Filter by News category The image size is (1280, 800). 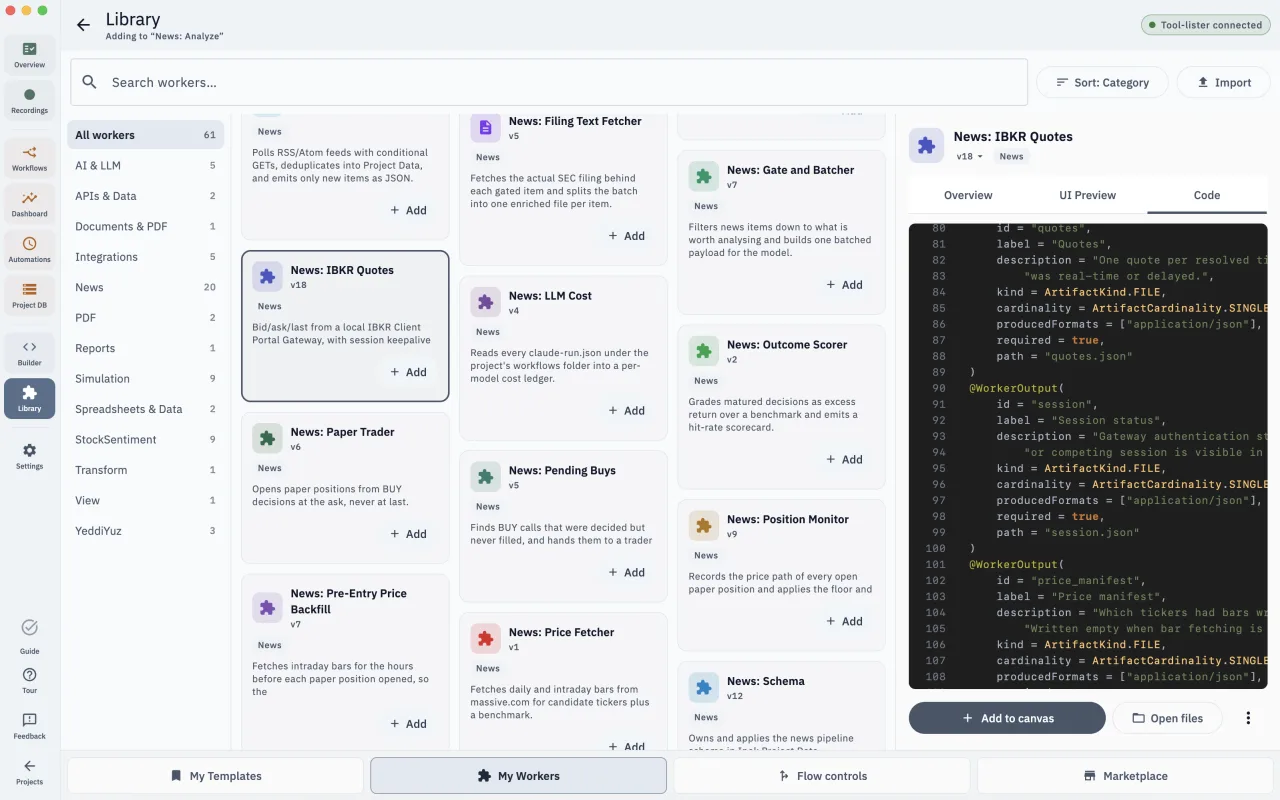point(146,287)
